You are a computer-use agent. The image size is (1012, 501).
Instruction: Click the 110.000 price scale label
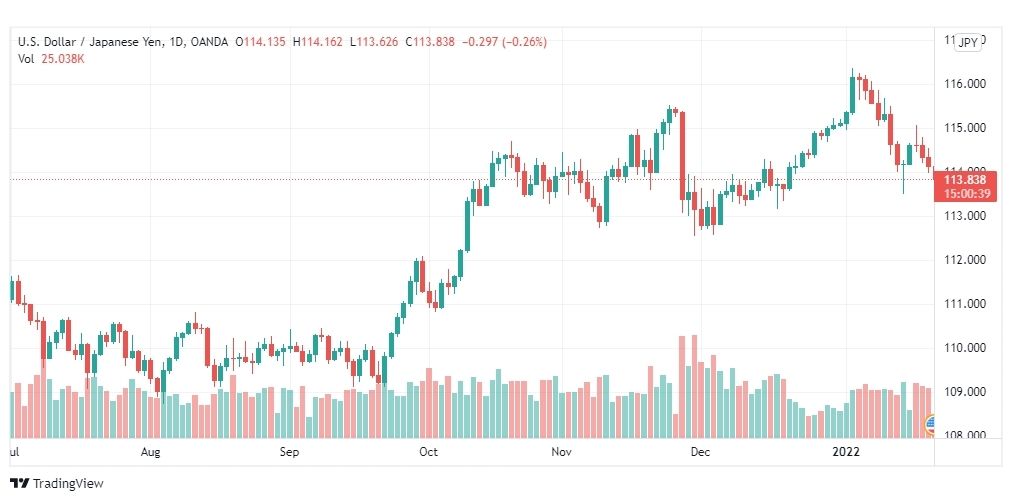[964, 347]
